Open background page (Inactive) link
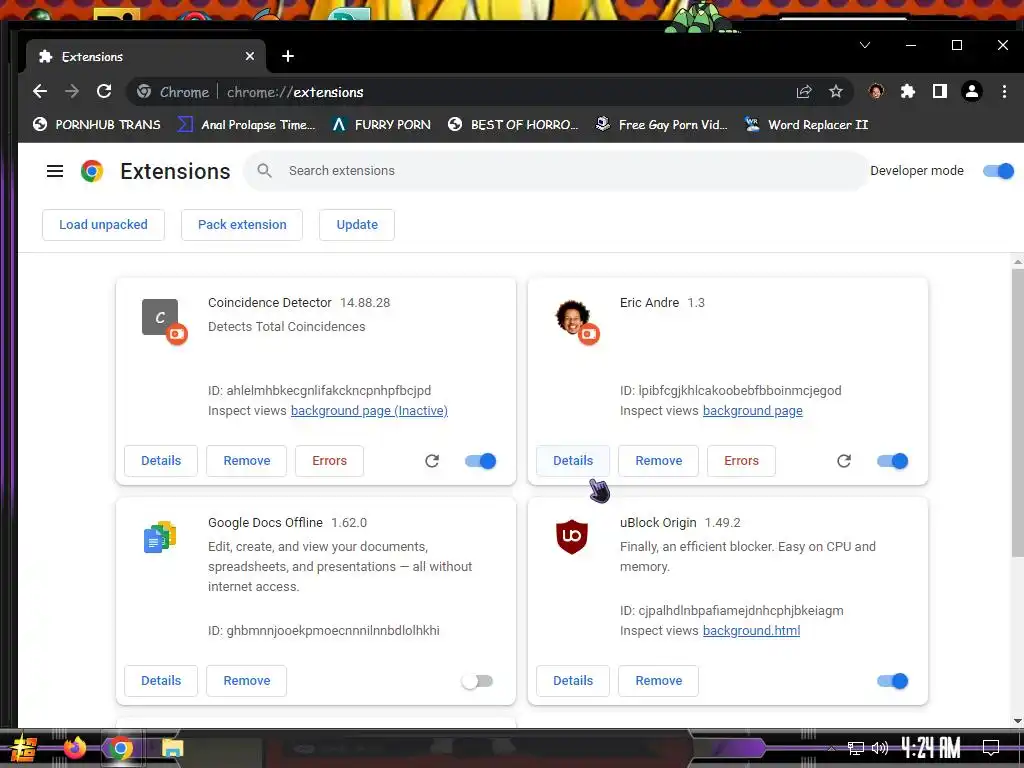Viewport: 1024px width, 768px height. click(369, 411)
